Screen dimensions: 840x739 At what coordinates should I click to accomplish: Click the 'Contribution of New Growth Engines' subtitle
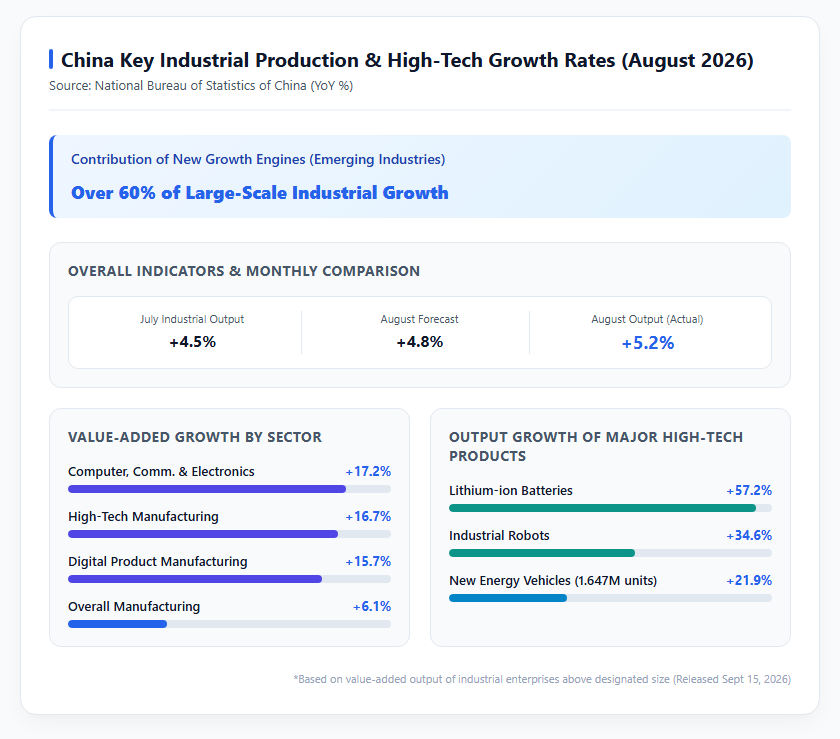coord(258,159)
